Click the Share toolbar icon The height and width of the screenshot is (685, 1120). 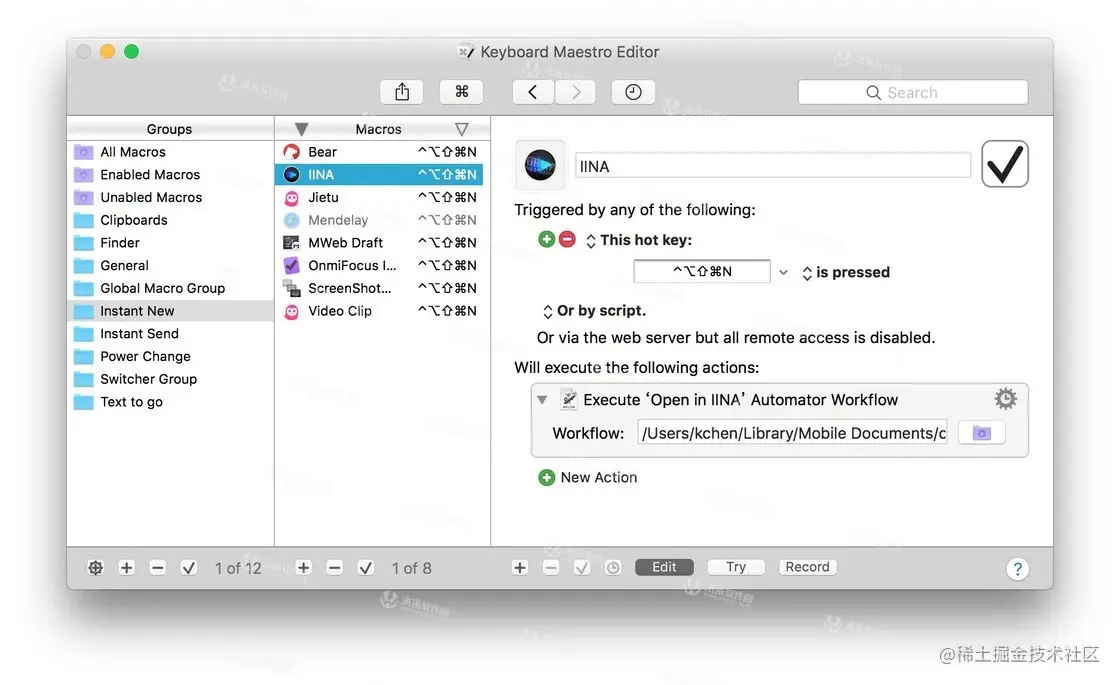pos(402,92)
